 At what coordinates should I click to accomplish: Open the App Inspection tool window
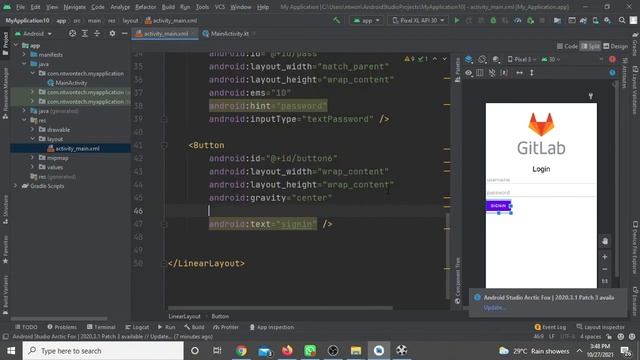point(271,327)
